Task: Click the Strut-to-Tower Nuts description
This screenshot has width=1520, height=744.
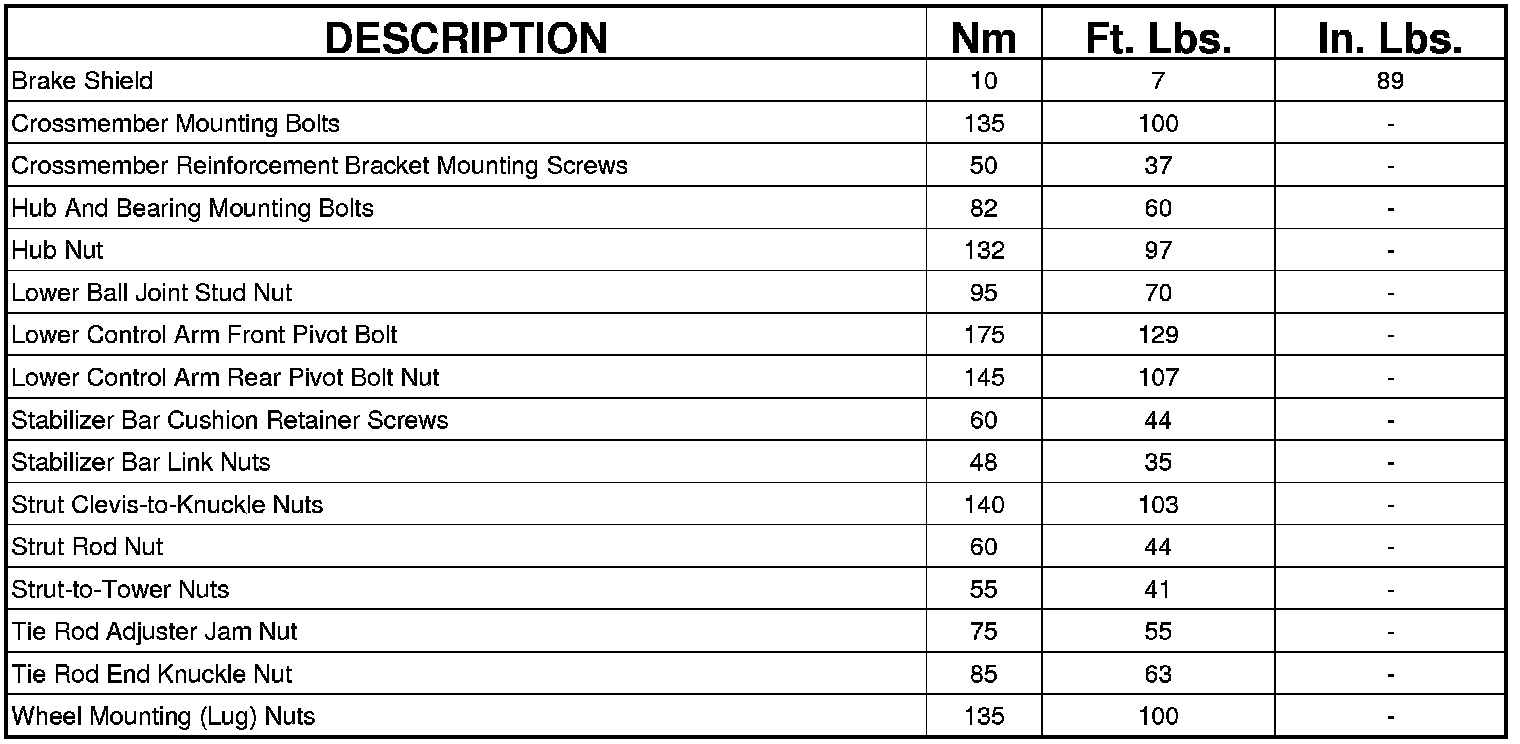Action: 121,589
